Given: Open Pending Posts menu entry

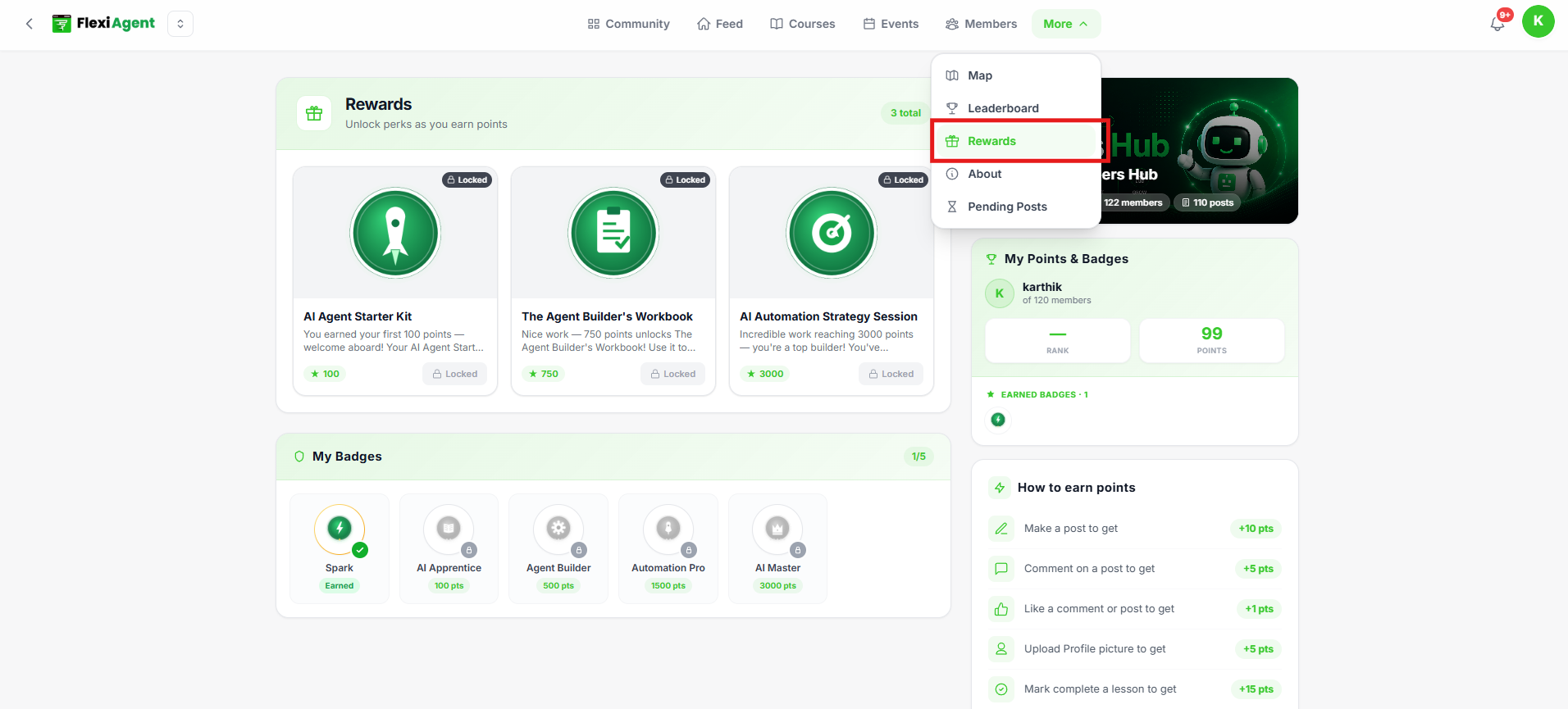Looking at the screenshot, I should pos(1016,207).
